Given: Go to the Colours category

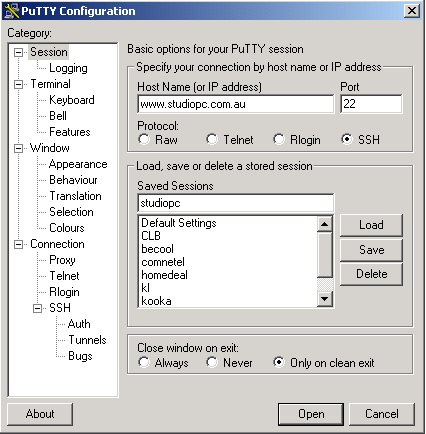Looking at the screenshot, I should (67, 228).
